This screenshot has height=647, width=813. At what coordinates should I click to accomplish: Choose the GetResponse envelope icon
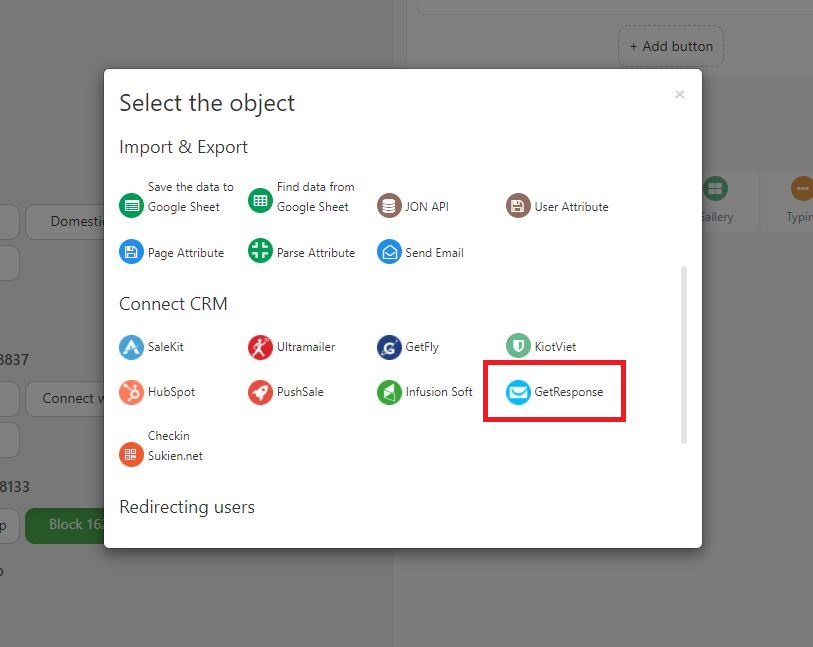[x=518, y=392]
